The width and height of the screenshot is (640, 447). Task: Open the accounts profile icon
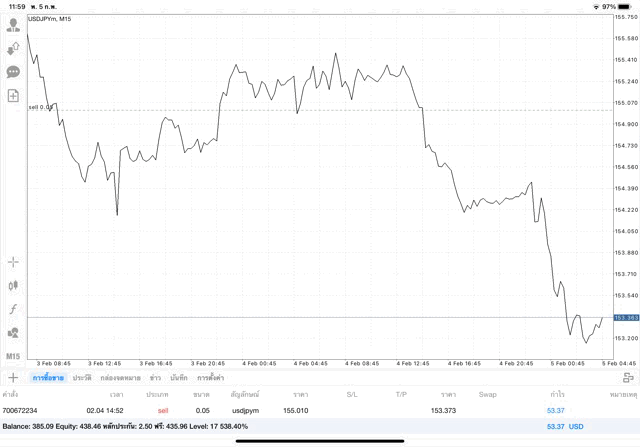pyautogui.click(x=13, y=25)
